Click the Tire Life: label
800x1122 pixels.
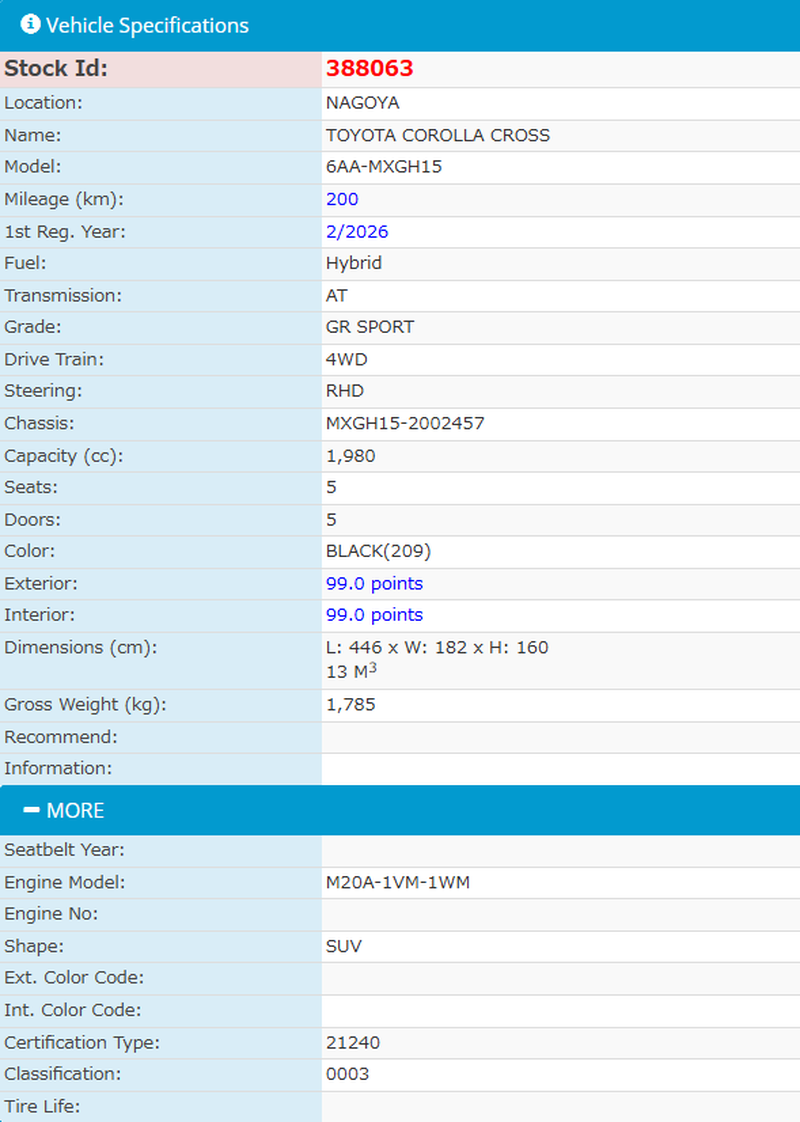pos(42,1106)
